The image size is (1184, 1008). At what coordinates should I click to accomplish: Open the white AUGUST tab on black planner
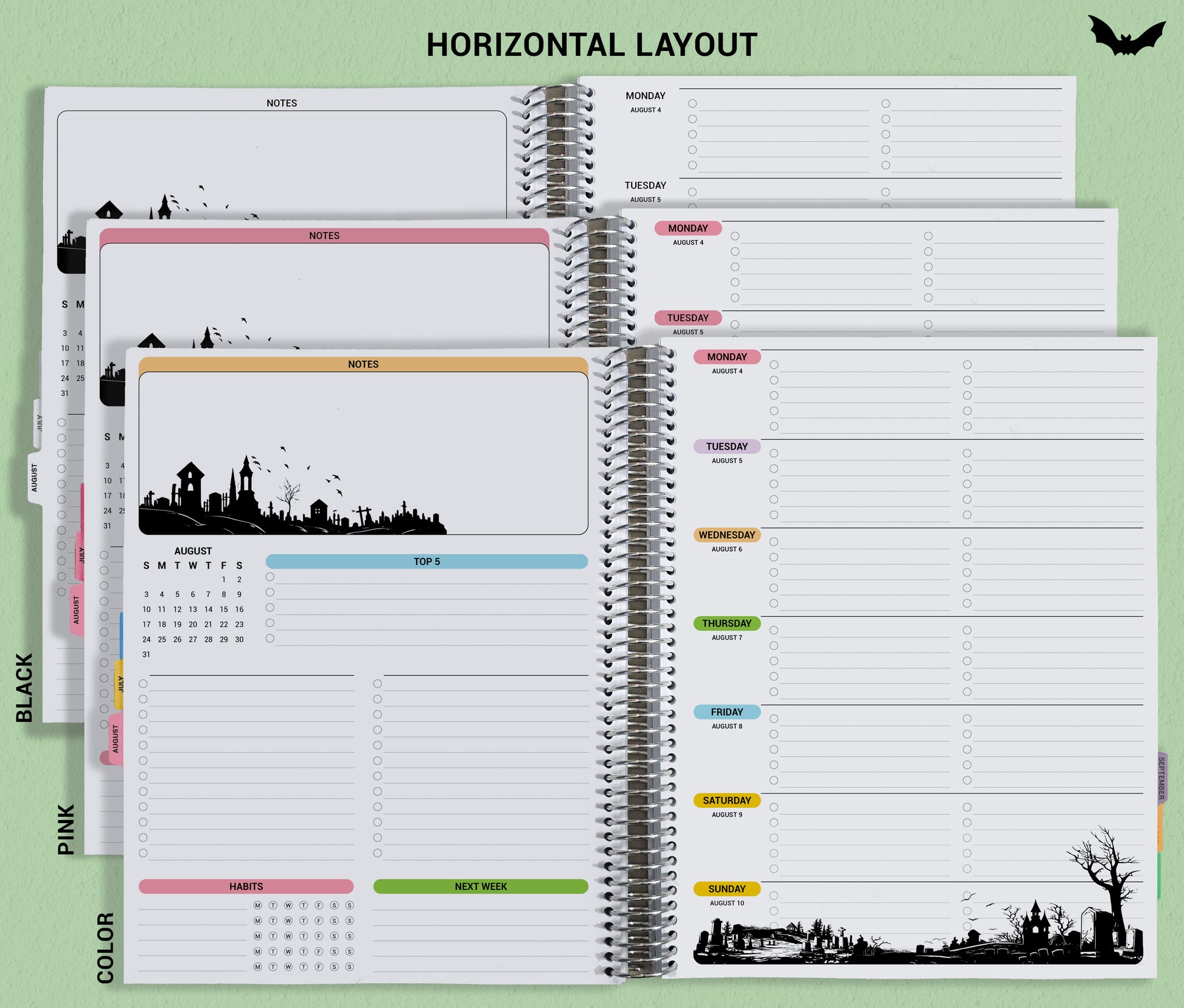35,478
